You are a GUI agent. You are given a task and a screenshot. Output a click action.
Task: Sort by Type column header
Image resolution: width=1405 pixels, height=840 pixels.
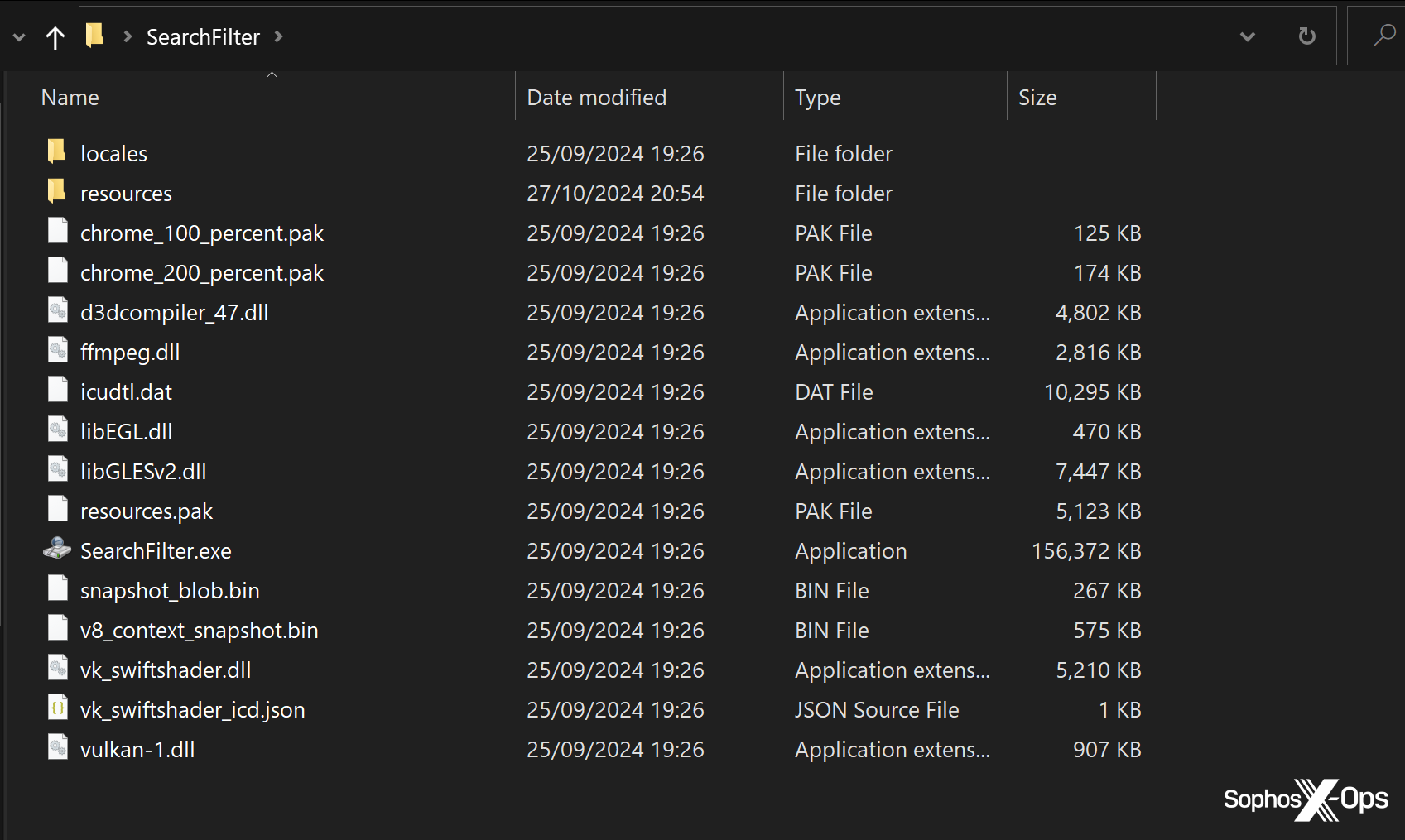pos(817,98)
